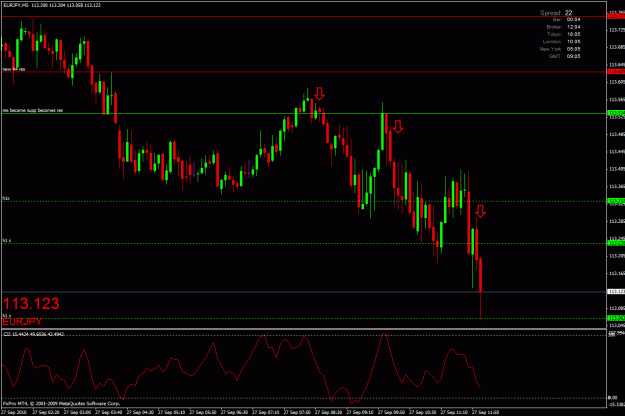Click the '27 Sep 07:50' time axis label
625x416 pixels.
(297, 412)
